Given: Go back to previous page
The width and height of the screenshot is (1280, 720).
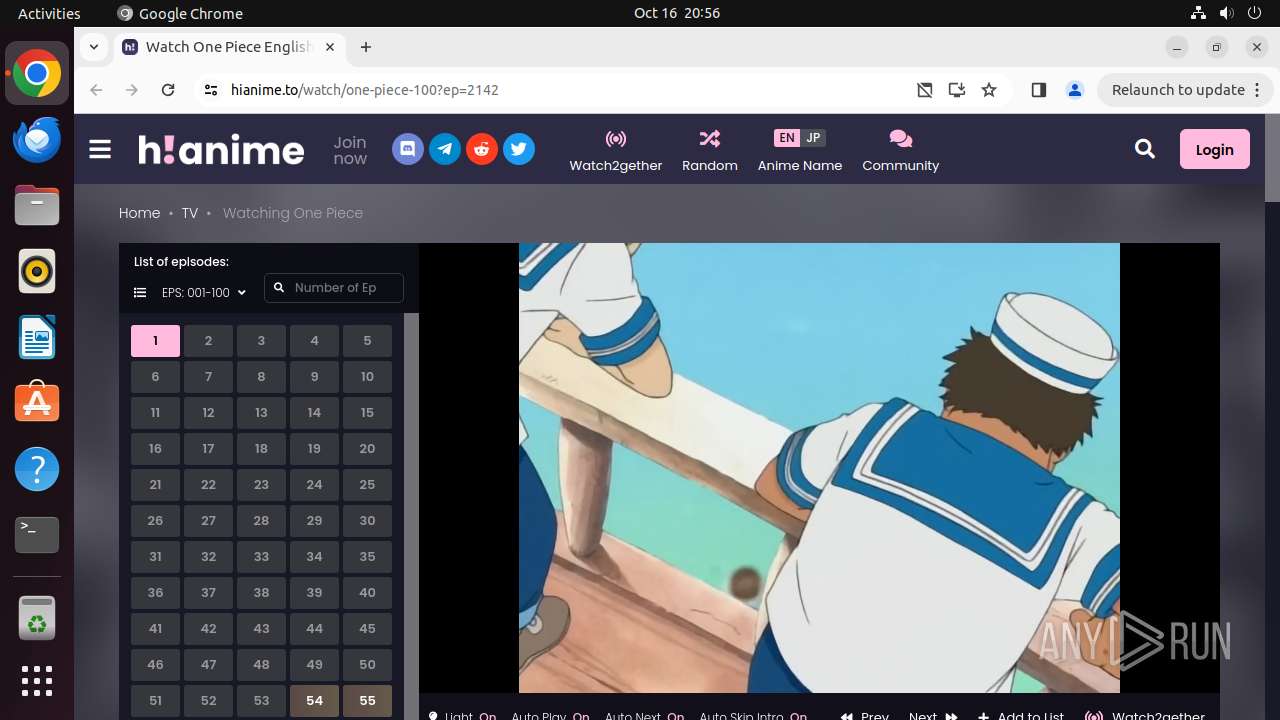Looking at the screenshot, I should [96, 90].
